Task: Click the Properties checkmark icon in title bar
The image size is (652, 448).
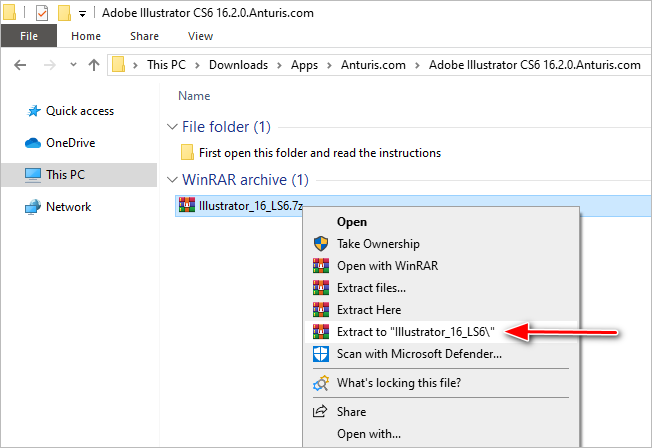Action: point(40,13)
